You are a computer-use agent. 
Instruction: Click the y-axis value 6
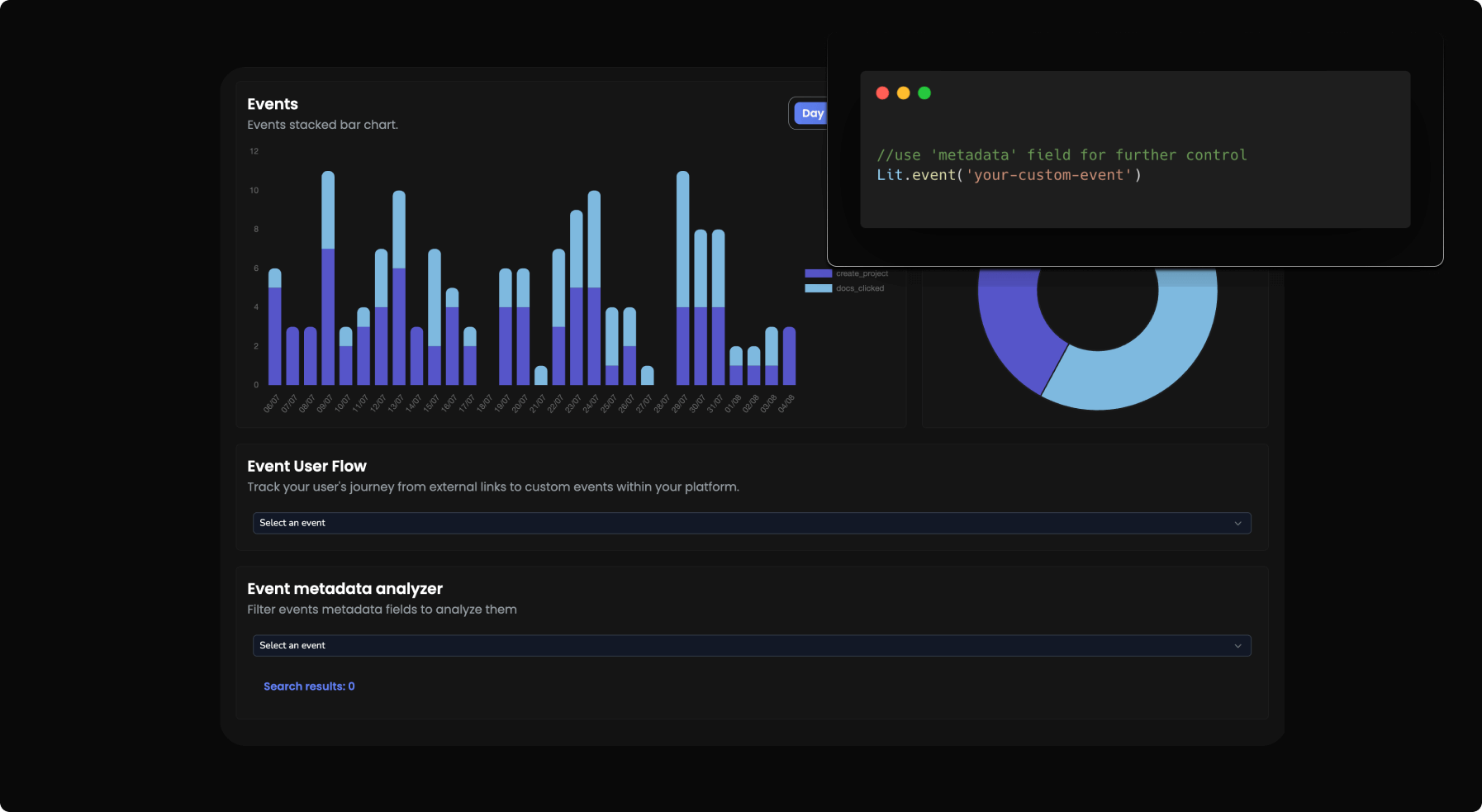[x=256, y=268]
